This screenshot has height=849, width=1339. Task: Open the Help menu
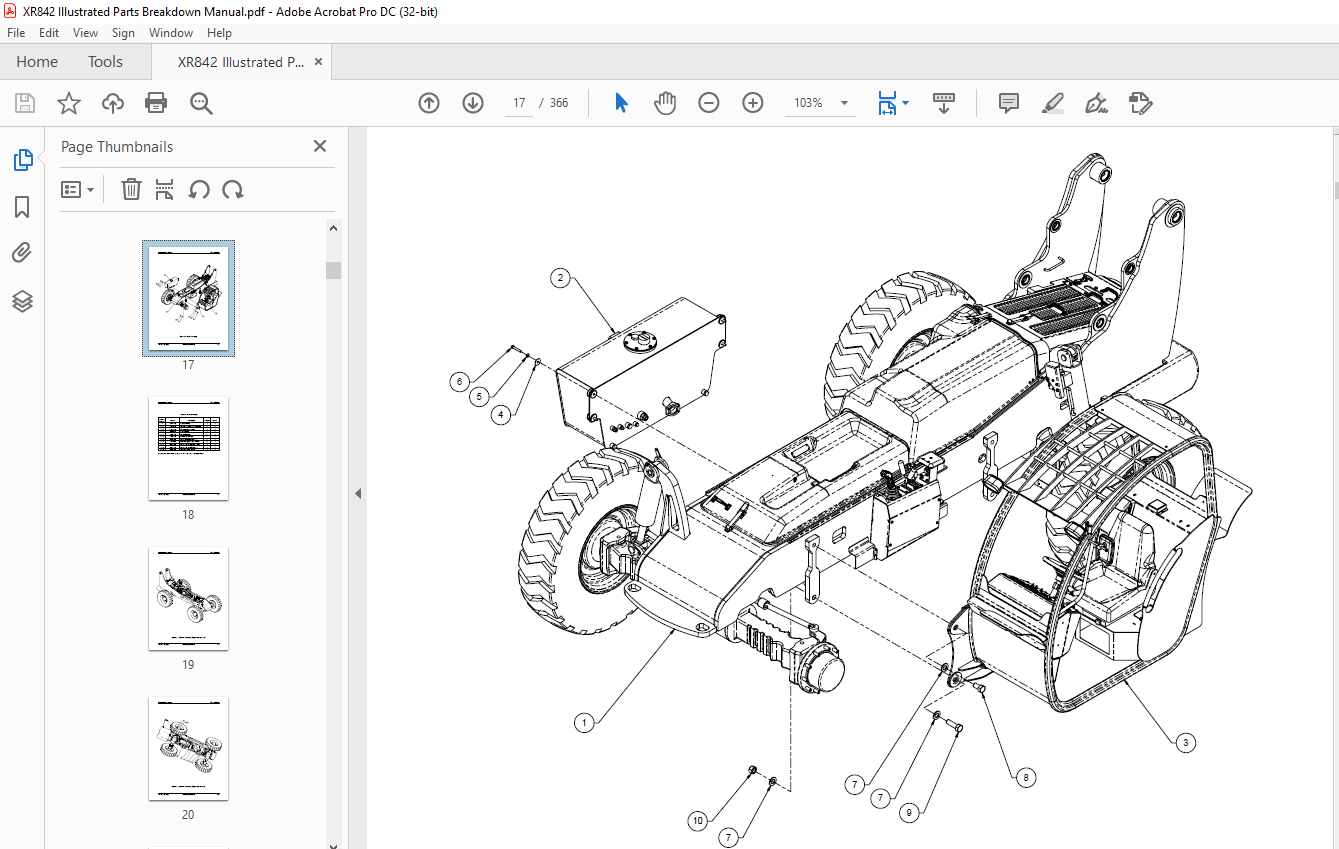tap(219, 33)
